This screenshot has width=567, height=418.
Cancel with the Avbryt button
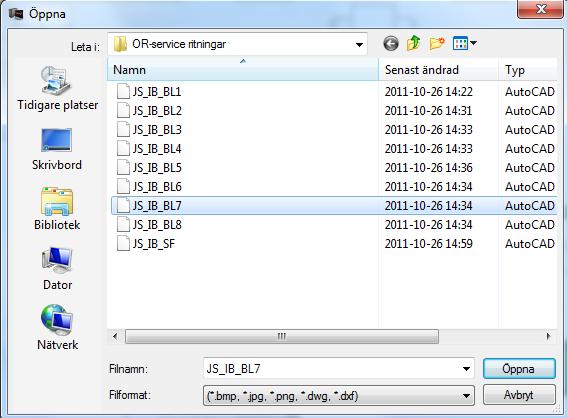[519, 395]
